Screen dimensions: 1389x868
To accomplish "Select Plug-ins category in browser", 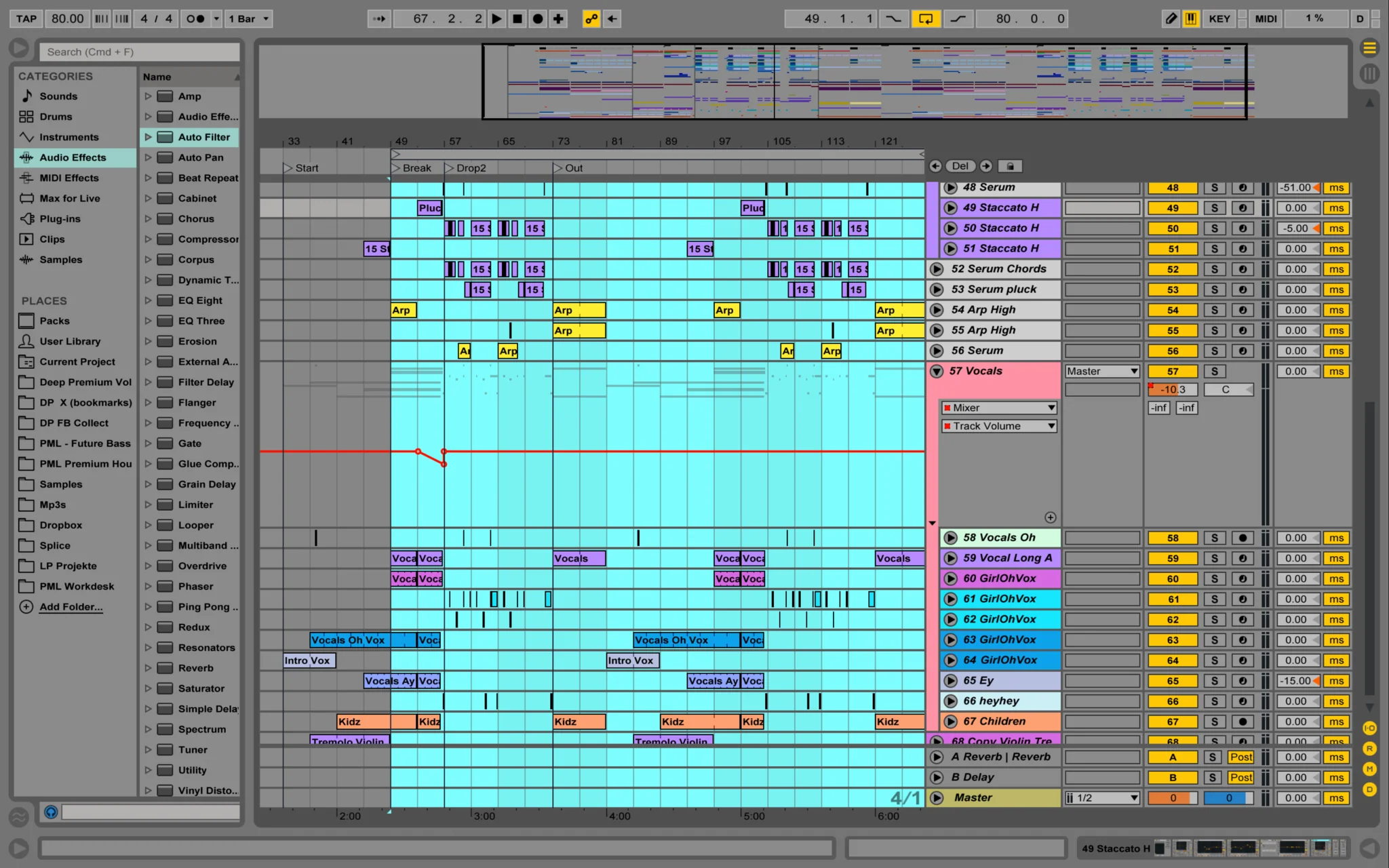I will pos(60,218).
